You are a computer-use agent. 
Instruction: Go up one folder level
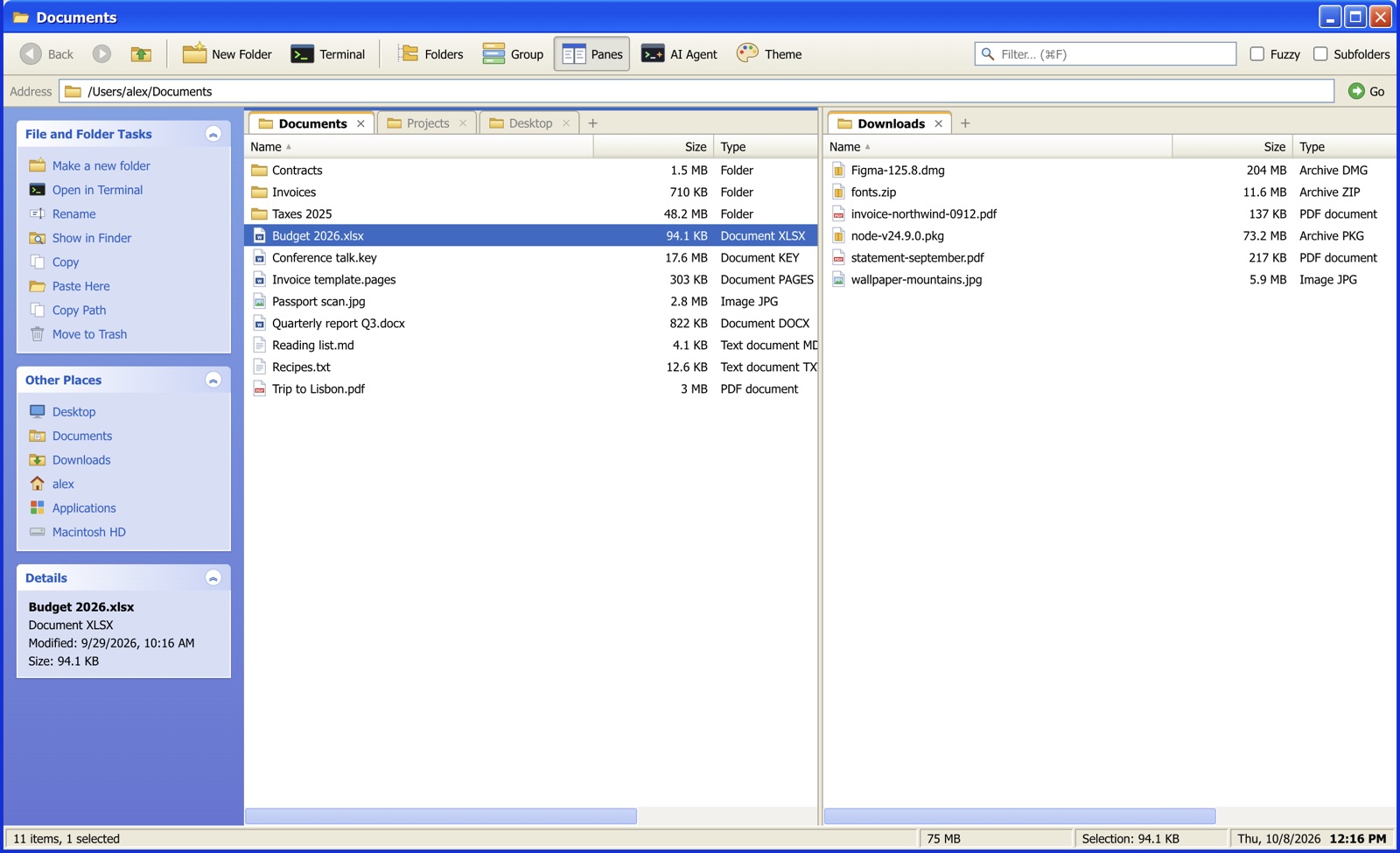click(141, 54)
